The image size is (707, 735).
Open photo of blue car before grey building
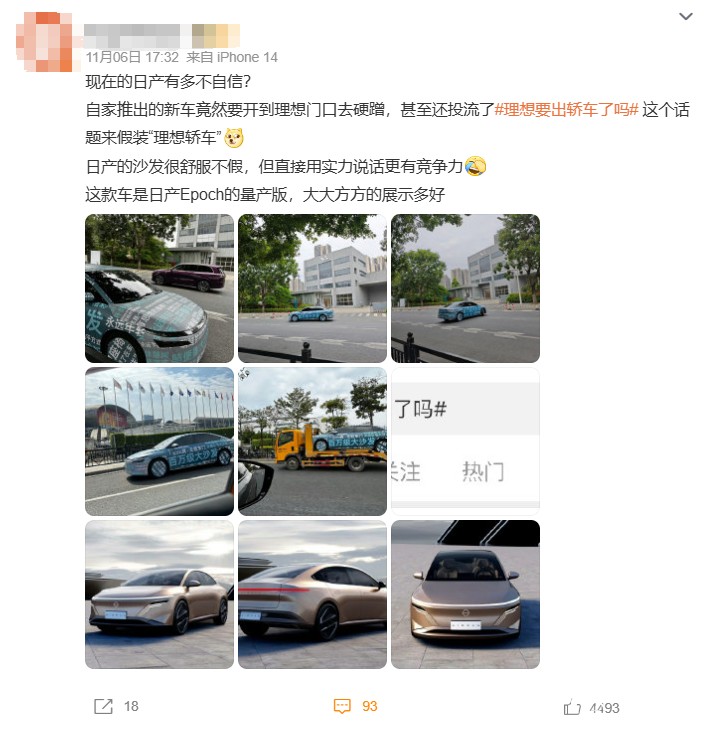(x=312, y=288)
